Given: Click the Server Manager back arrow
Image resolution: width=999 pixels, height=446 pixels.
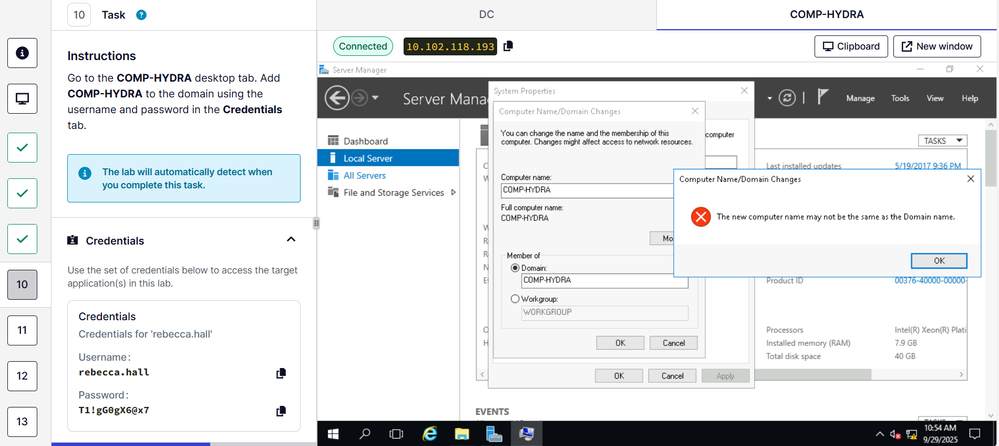Looking at the screenshot, I should coord(336,98).
